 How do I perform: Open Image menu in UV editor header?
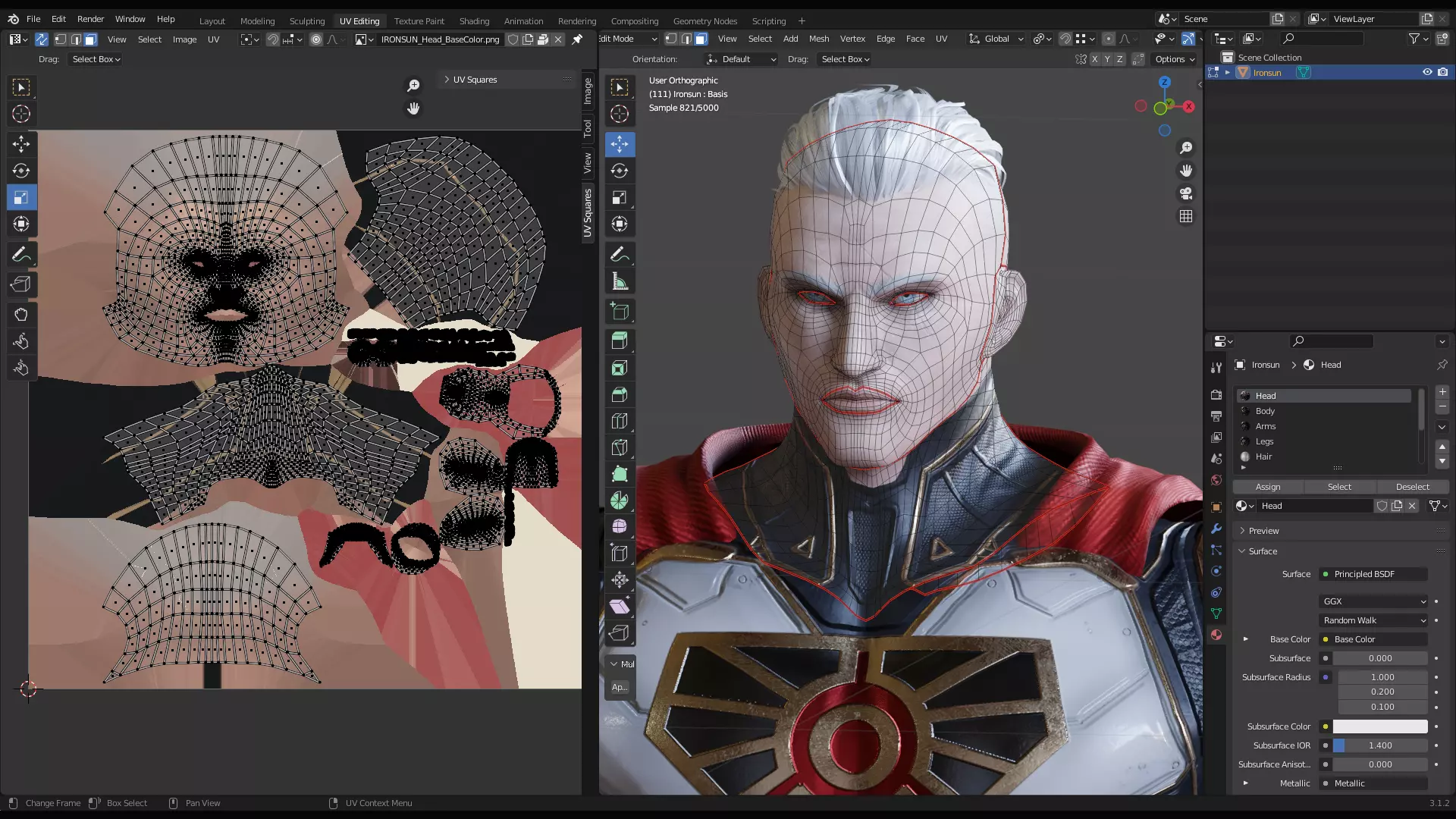tap(184, 39)
